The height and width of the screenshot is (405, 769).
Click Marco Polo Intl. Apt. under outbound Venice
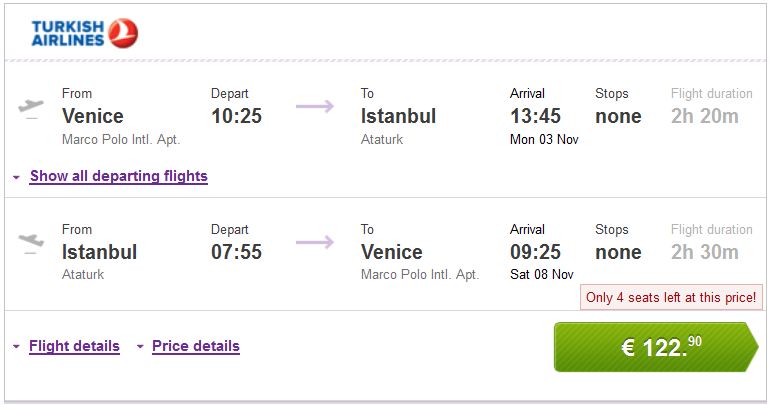[121, 139]
